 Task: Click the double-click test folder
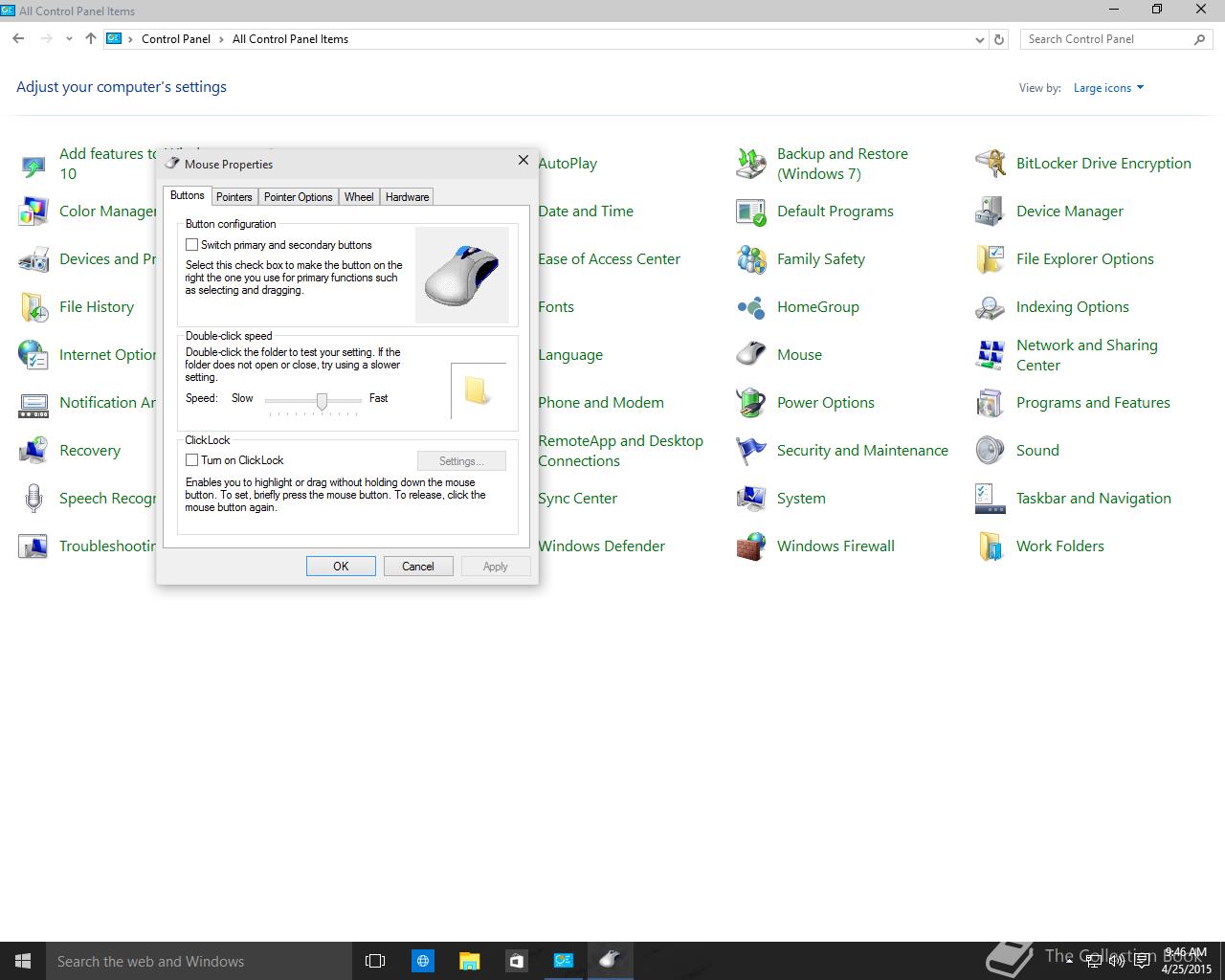point(477,390)
